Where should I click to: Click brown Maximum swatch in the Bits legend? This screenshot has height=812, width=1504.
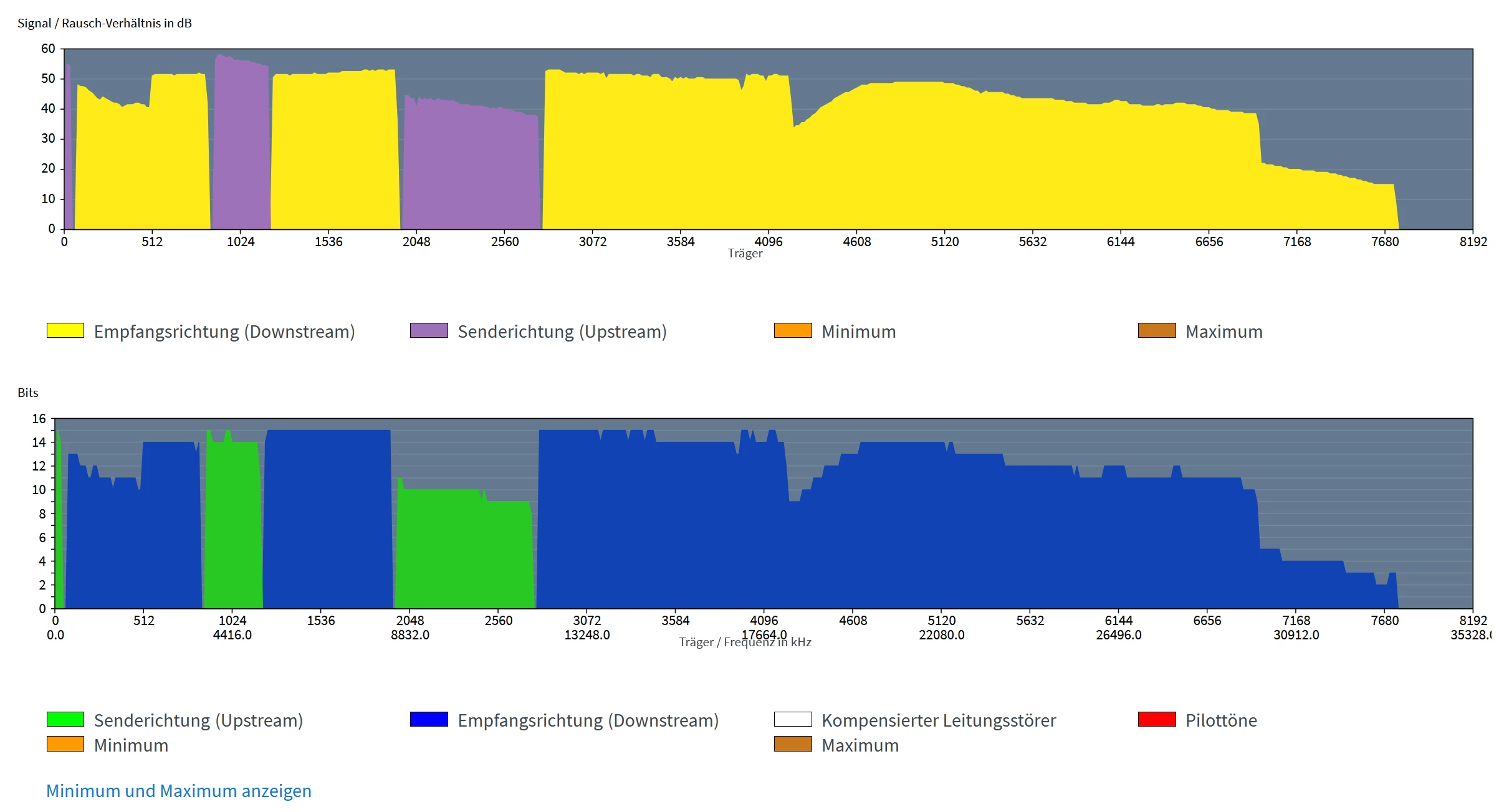pyautogui.click(x=793, y=744)
